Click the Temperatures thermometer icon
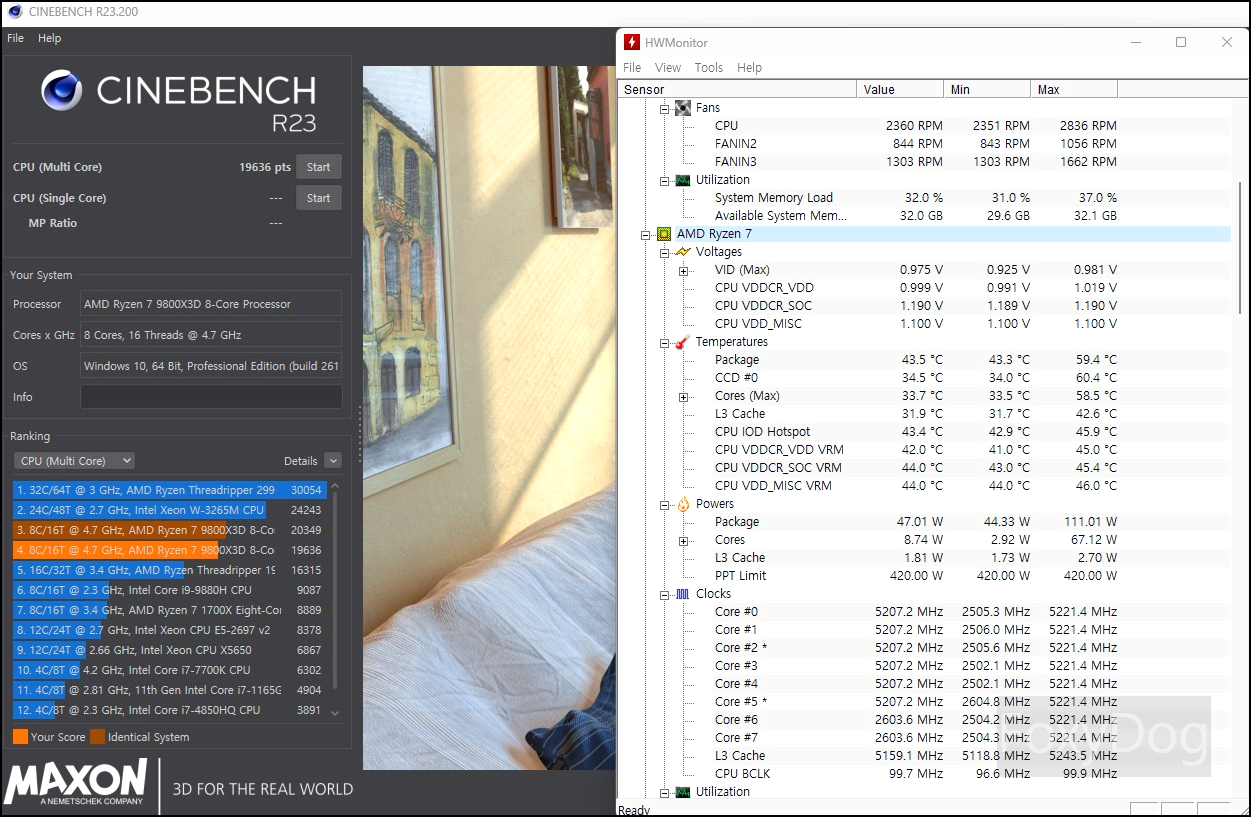Viewport: 1251px width, 817px height. [683, 342]
